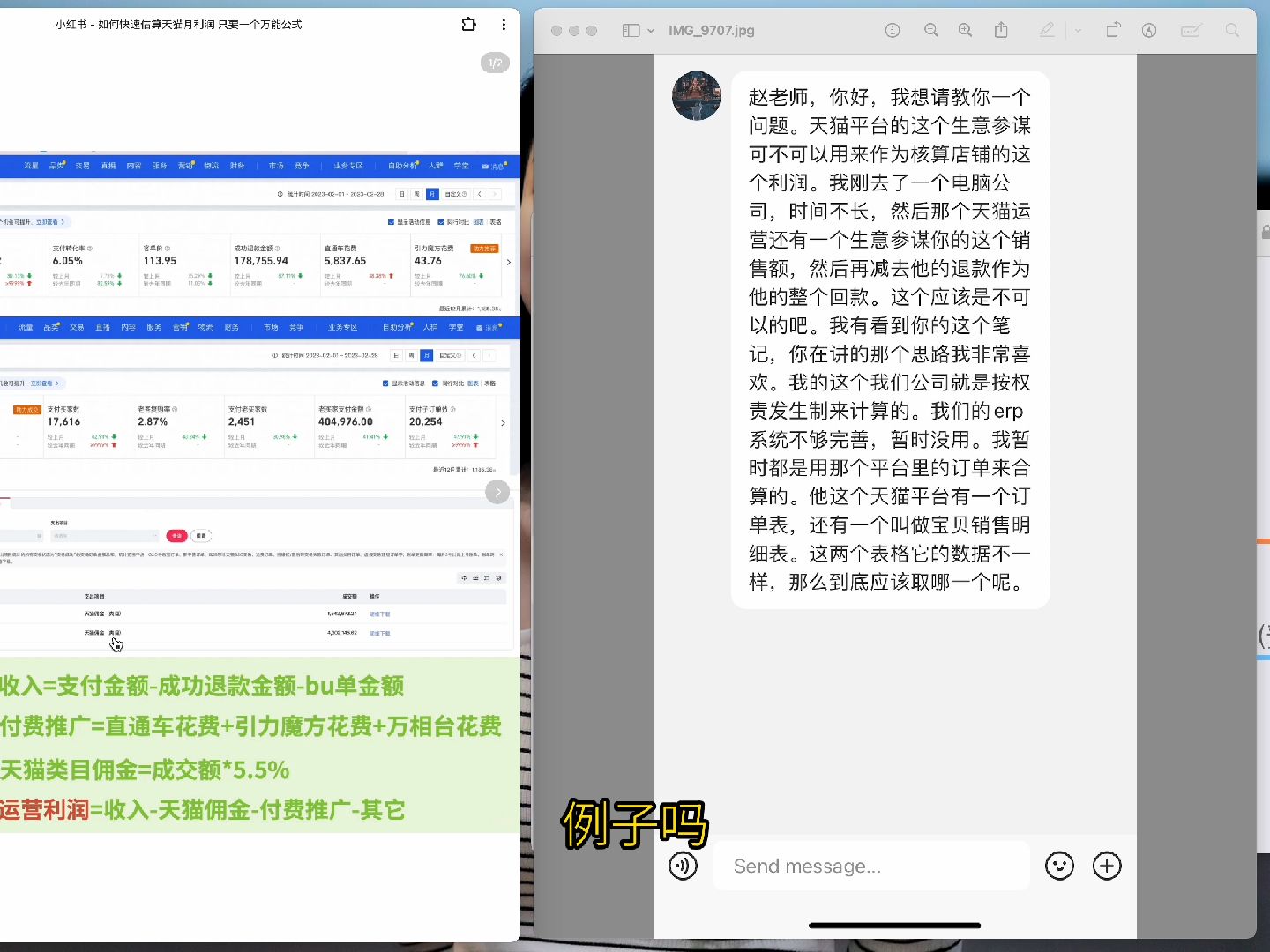Image resolution: width=1270 pixels, height=952 pixels.
Task: Select 周 period in upper date selector
Action: coord(417,194)
